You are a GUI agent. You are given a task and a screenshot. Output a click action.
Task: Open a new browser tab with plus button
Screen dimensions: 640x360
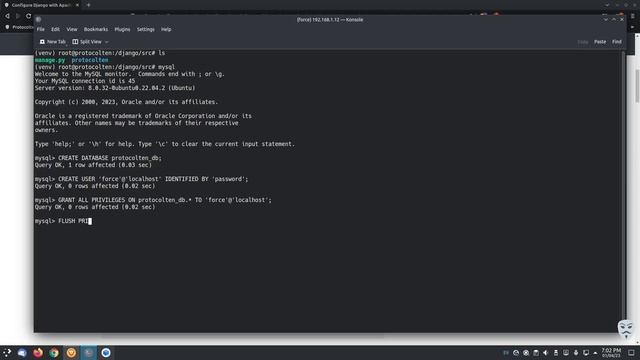[x=89, y=5]
